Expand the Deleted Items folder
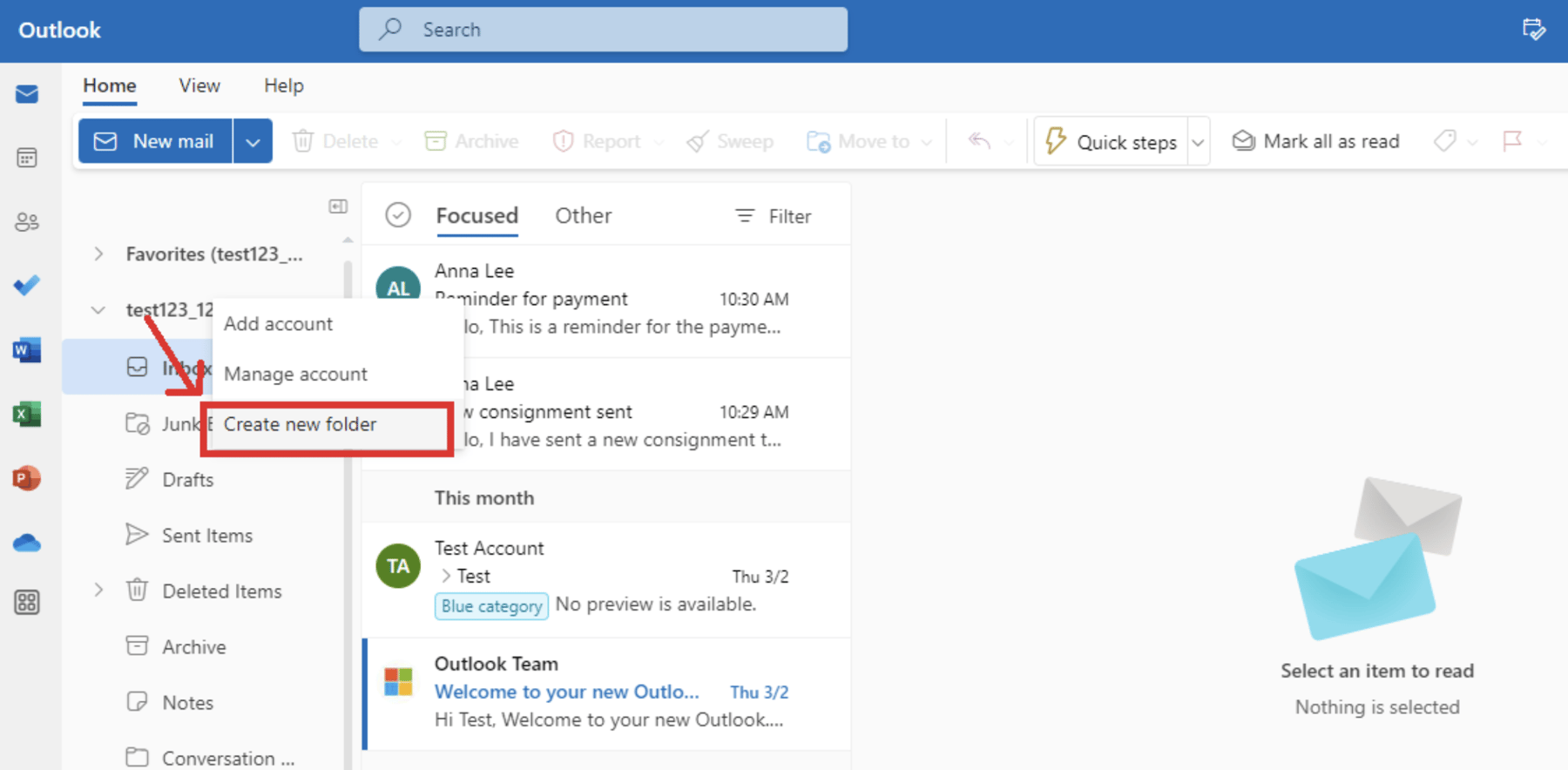 coord(98,591)
